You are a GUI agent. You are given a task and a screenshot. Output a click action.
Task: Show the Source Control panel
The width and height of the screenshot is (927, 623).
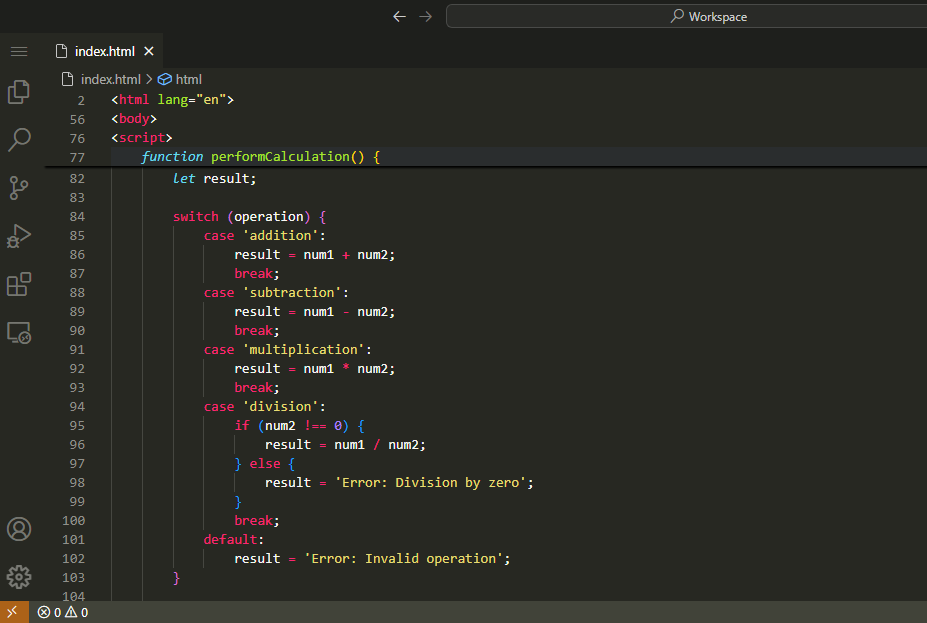(19, 187)
